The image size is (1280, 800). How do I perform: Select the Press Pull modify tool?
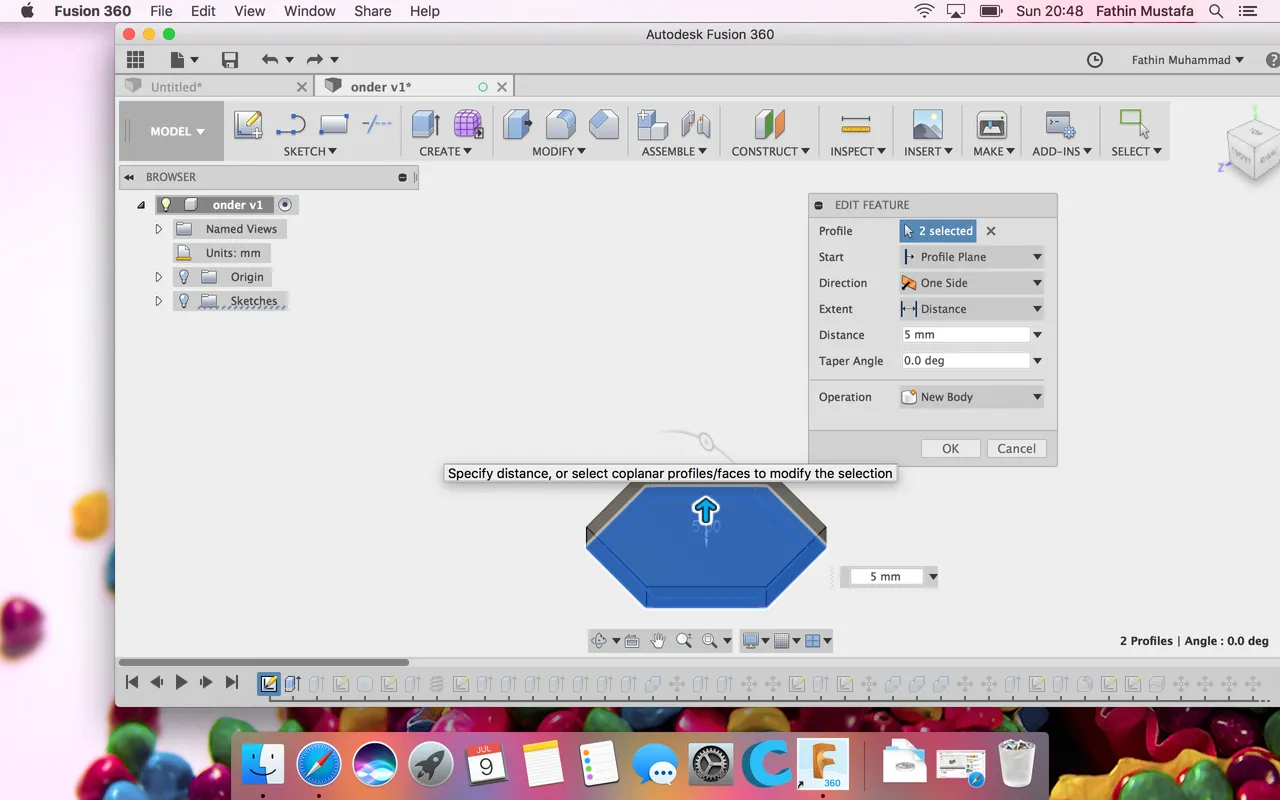point(518,125)
